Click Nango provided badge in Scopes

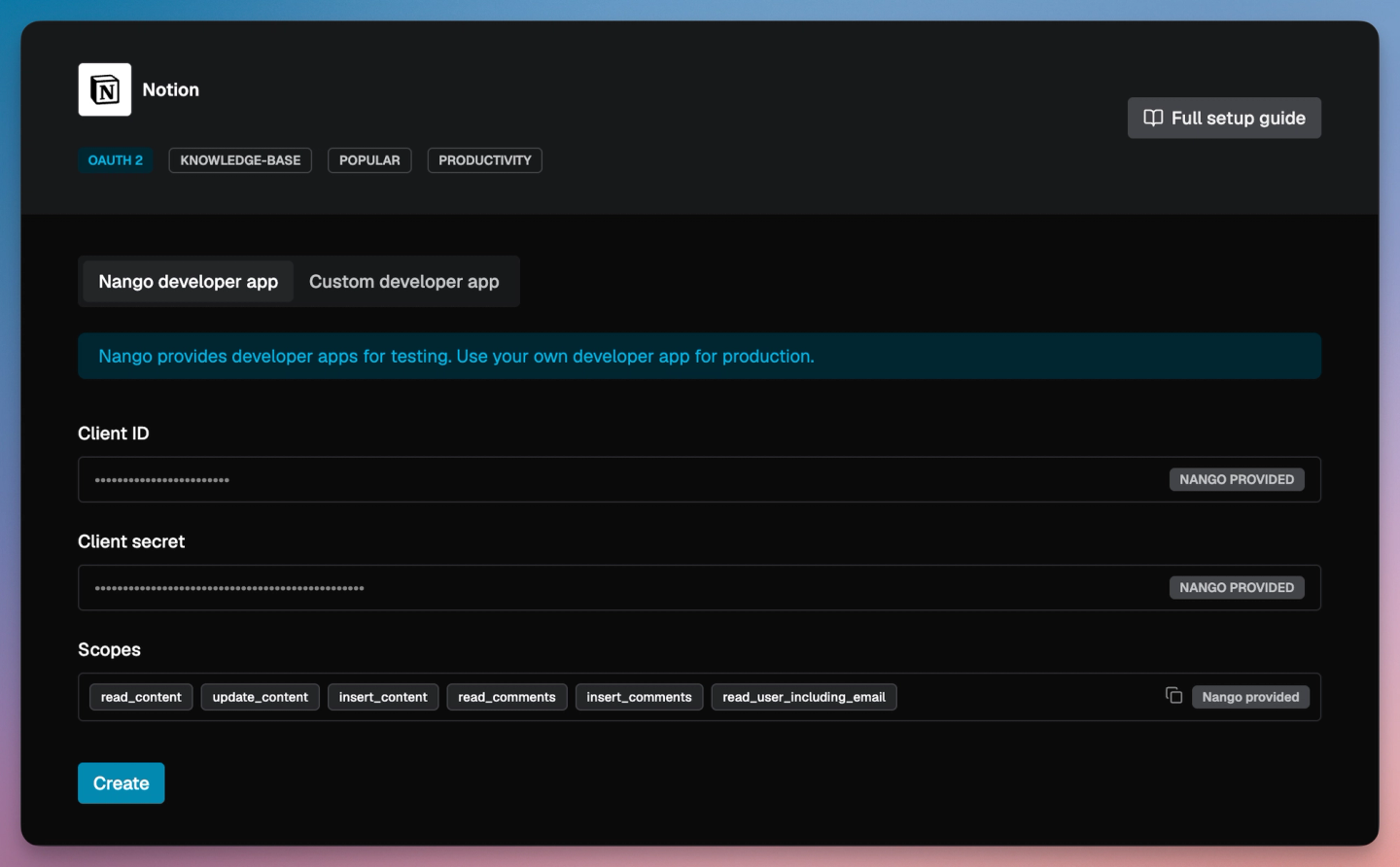tap(1250, 697)
